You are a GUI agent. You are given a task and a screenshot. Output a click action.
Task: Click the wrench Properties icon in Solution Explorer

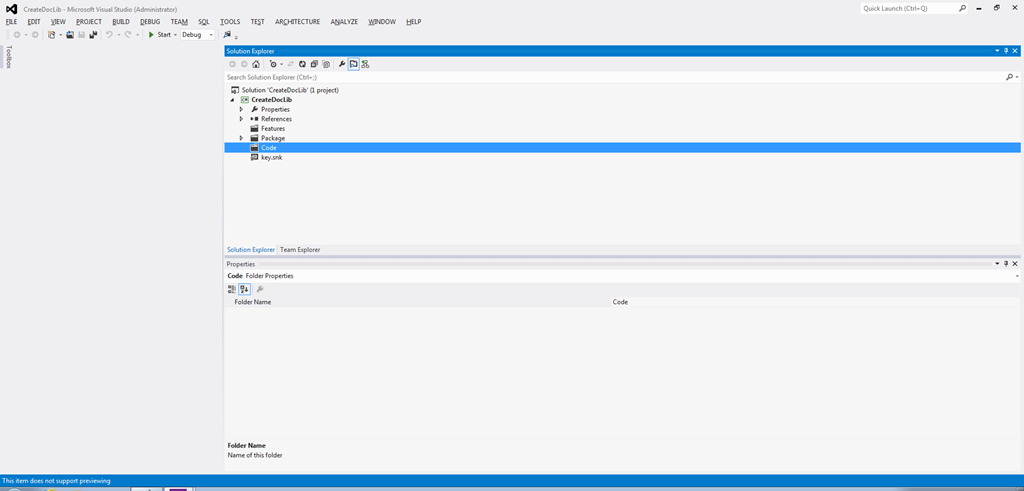(342, 64)
